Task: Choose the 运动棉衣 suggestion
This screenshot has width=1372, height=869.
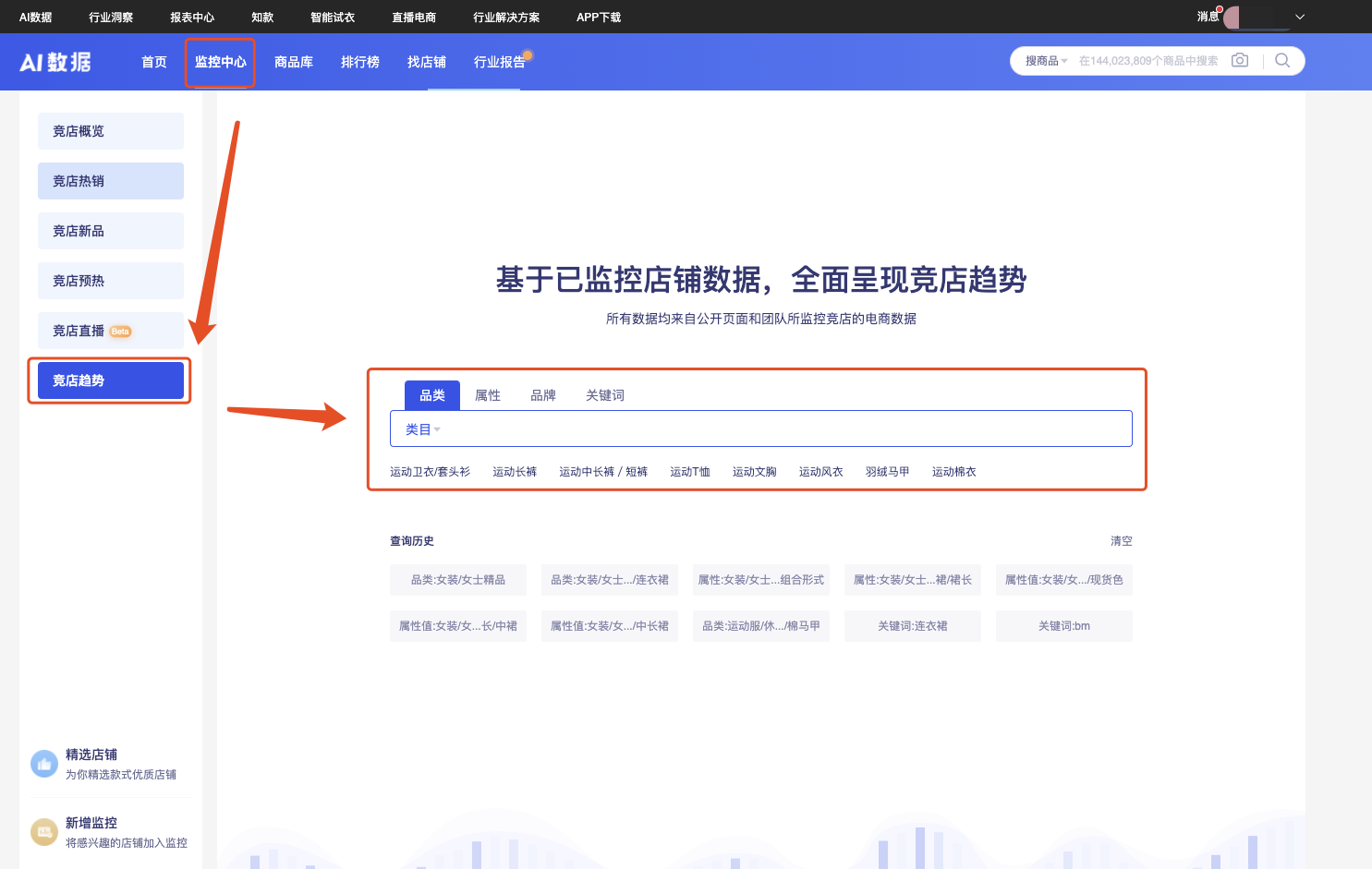Action: coord(954,472)
